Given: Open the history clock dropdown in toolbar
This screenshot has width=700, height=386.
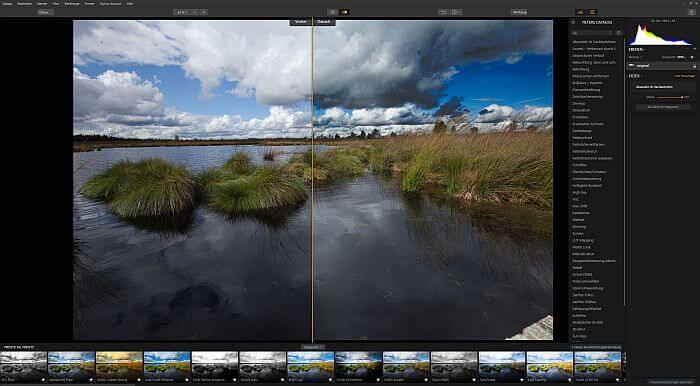Looking at the screenshot, I should [x=456, y=12].
